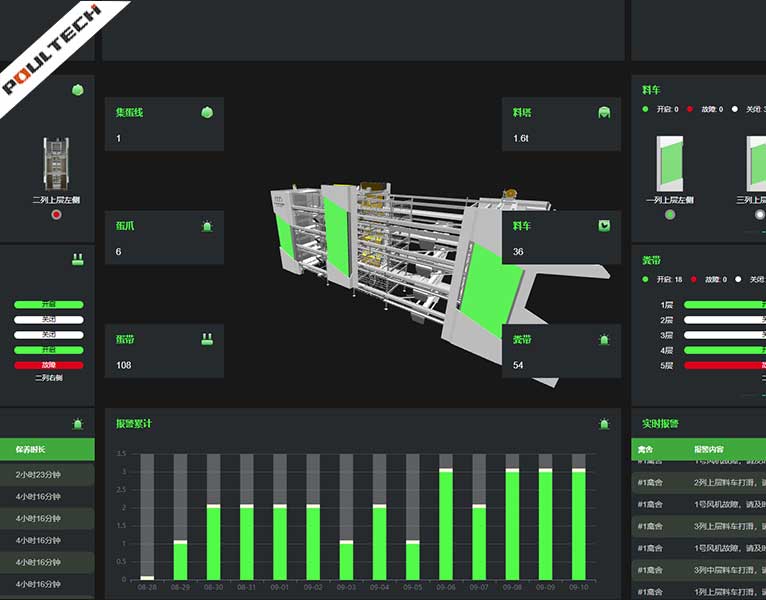Click the red 故障 bar above 二列右侧
This screenshot has width=766, height=600.
(49, 365)
